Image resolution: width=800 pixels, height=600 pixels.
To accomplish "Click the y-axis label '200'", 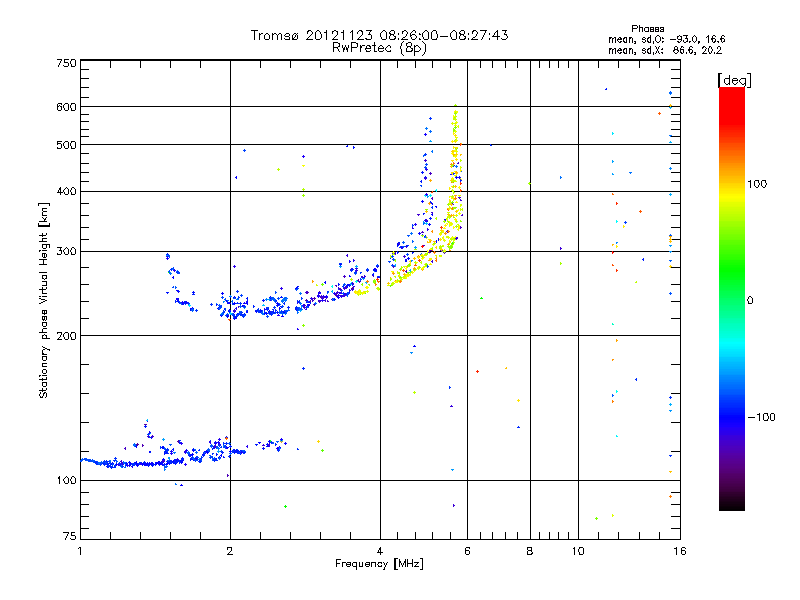I will (66, 336).
